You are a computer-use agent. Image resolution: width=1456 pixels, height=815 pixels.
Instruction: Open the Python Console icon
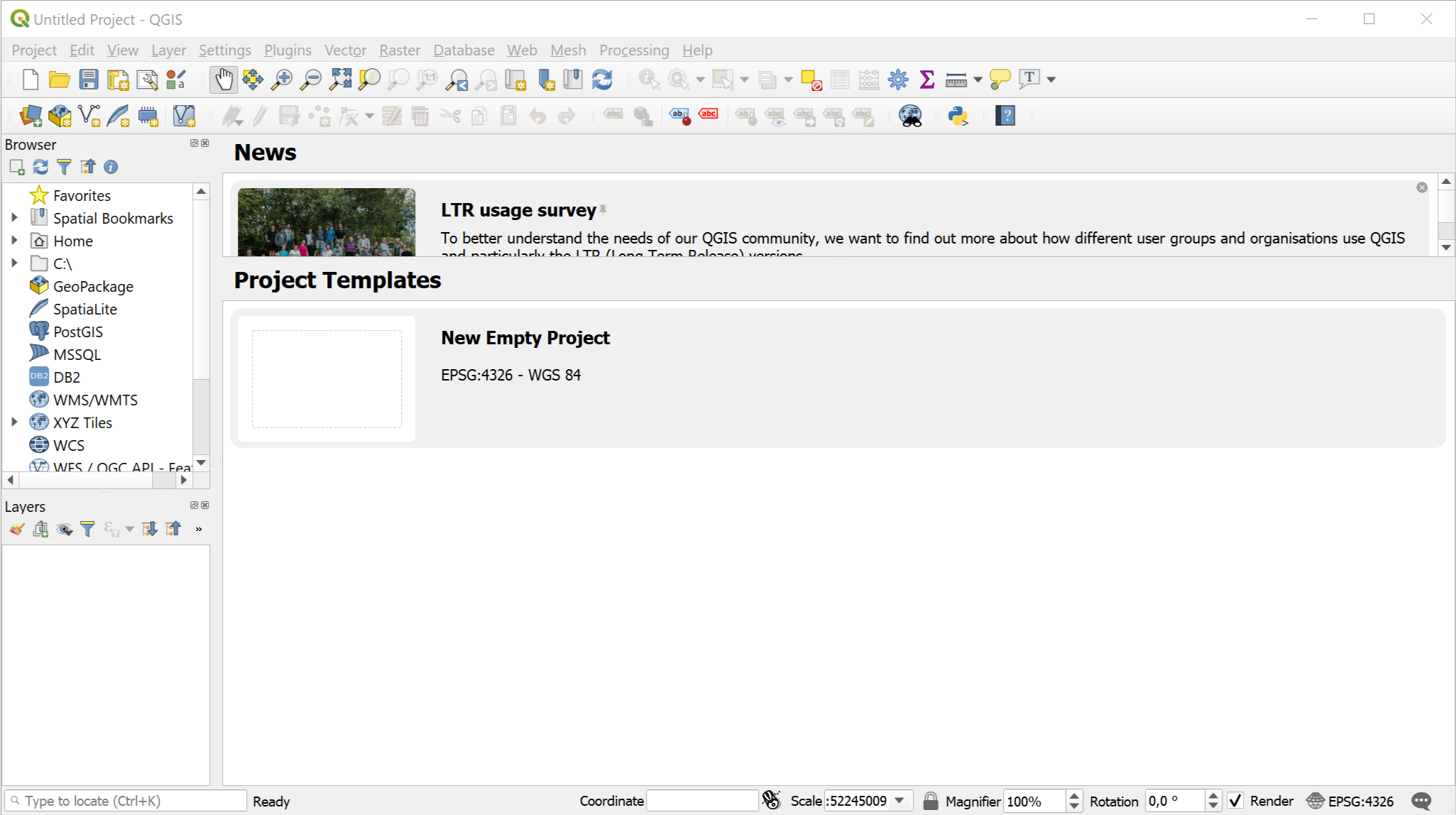[958, 116]
